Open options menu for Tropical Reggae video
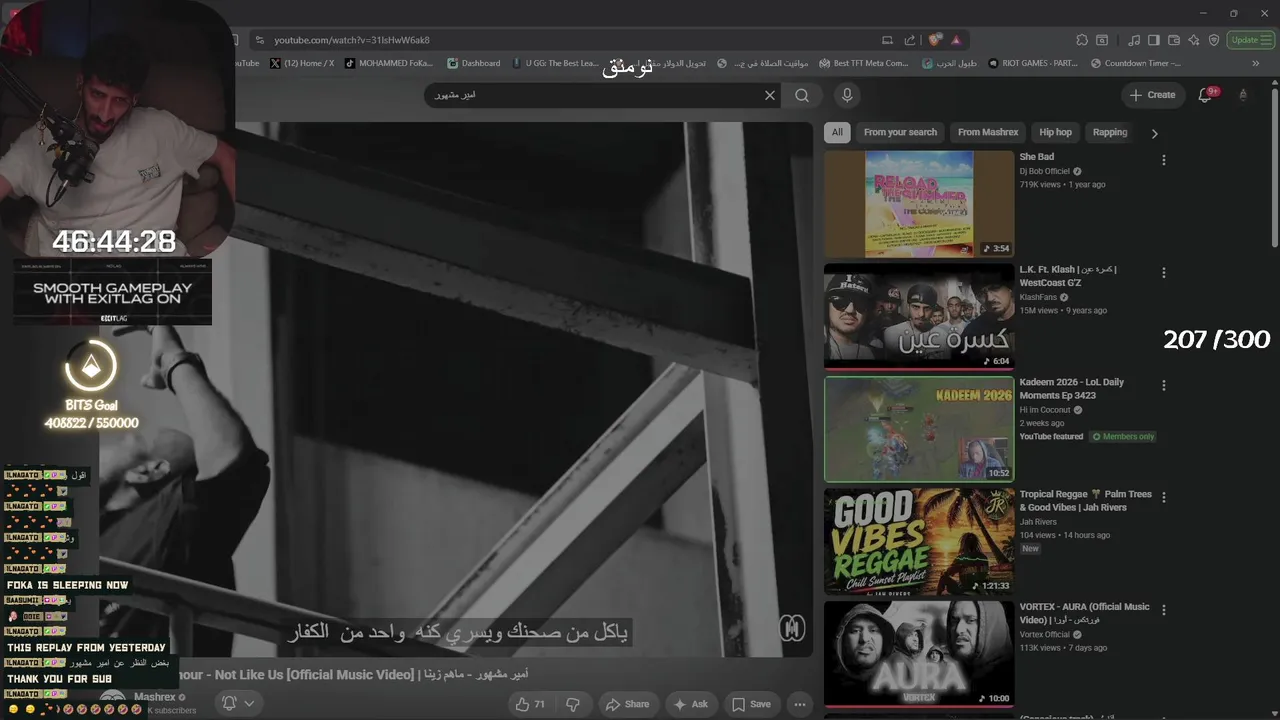1280x720 pixels. tap(1163, 497)
